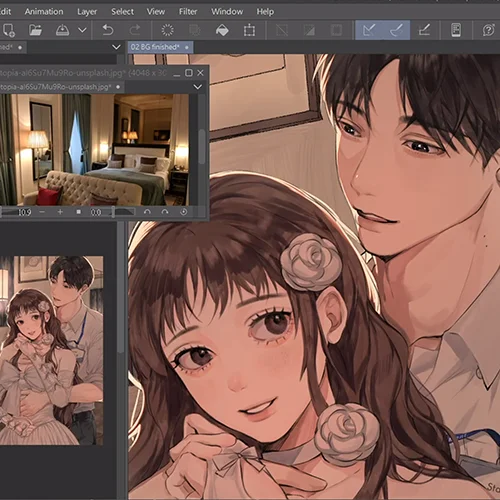Screen dimensions: 500x500
Task: Click the smartphone/tablet companion icon
Action: [x=456, y=30]
